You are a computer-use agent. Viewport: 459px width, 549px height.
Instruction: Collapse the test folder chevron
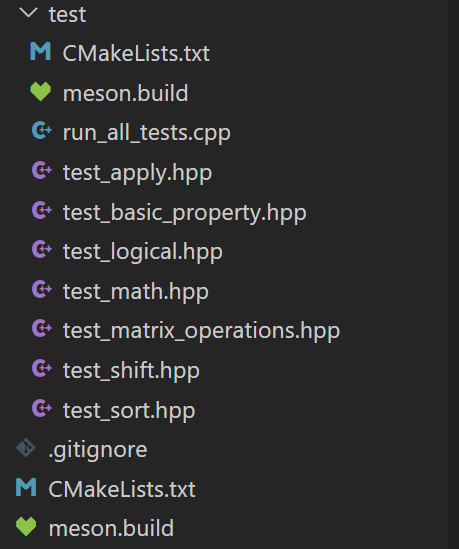pos(28,13)
